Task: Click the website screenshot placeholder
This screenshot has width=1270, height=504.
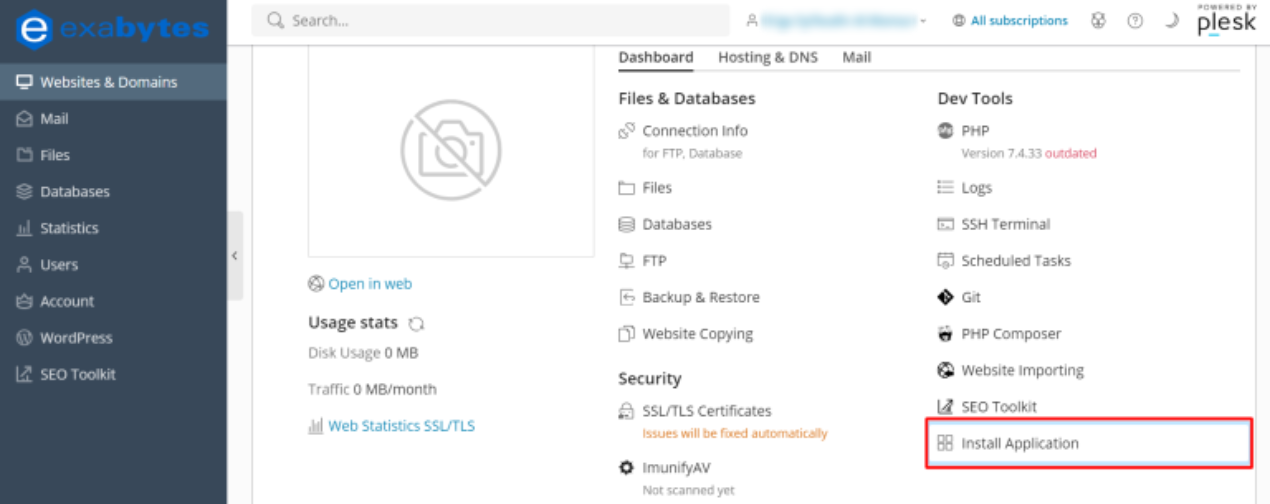Action: pos(451,150)
